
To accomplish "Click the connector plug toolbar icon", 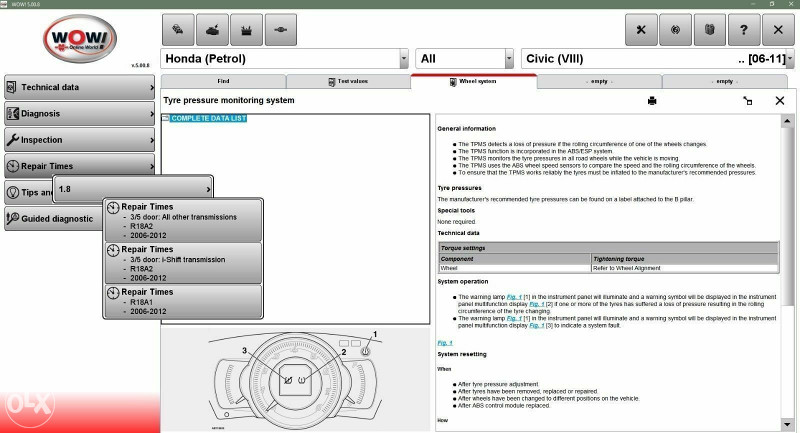I will tap(281, 30).
